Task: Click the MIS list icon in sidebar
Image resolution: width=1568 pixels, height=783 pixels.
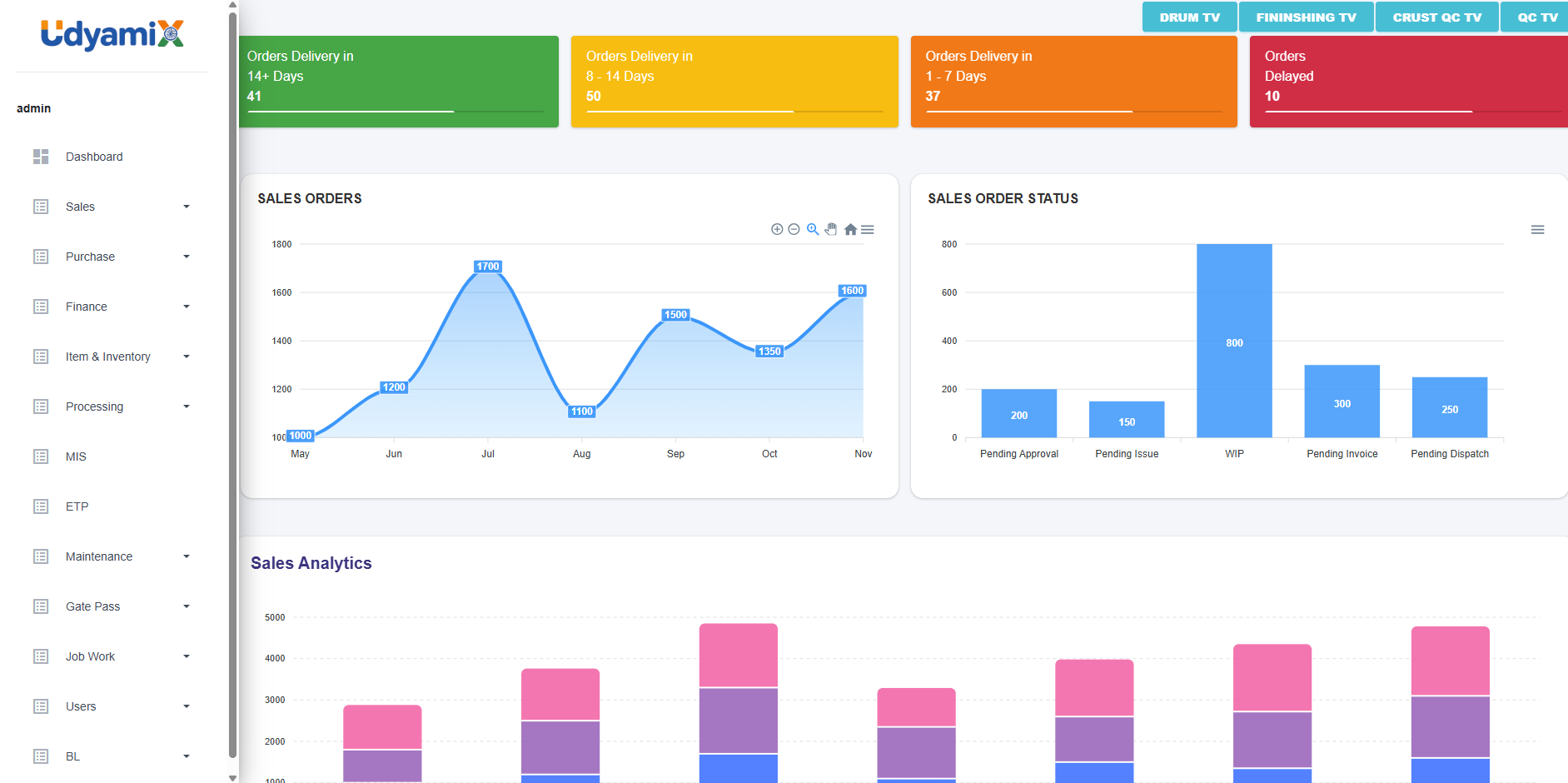Action: [41, 456]
